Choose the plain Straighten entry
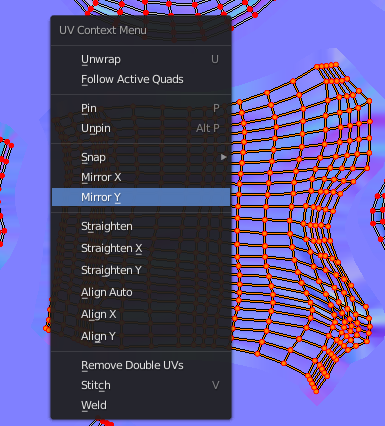The image size is (385, 426). pyautogui.click(x=141, y=226)
